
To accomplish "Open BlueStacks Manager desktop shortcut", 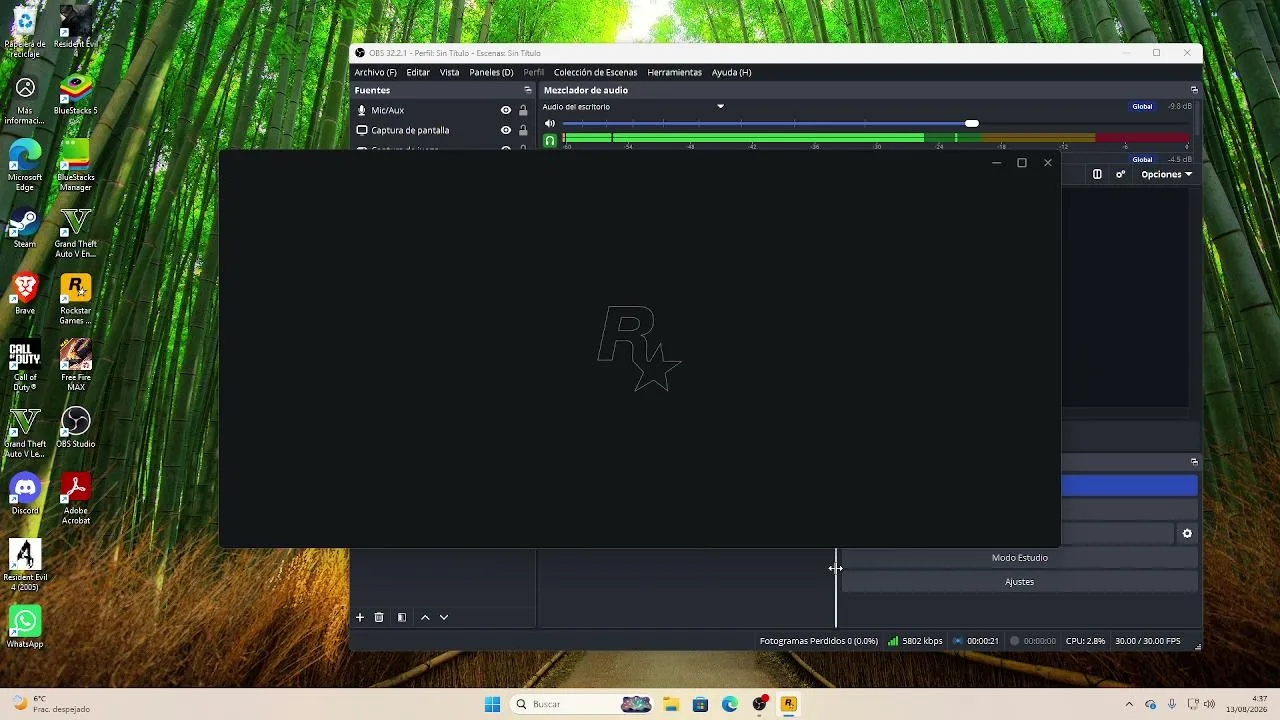I will [76, 163].
